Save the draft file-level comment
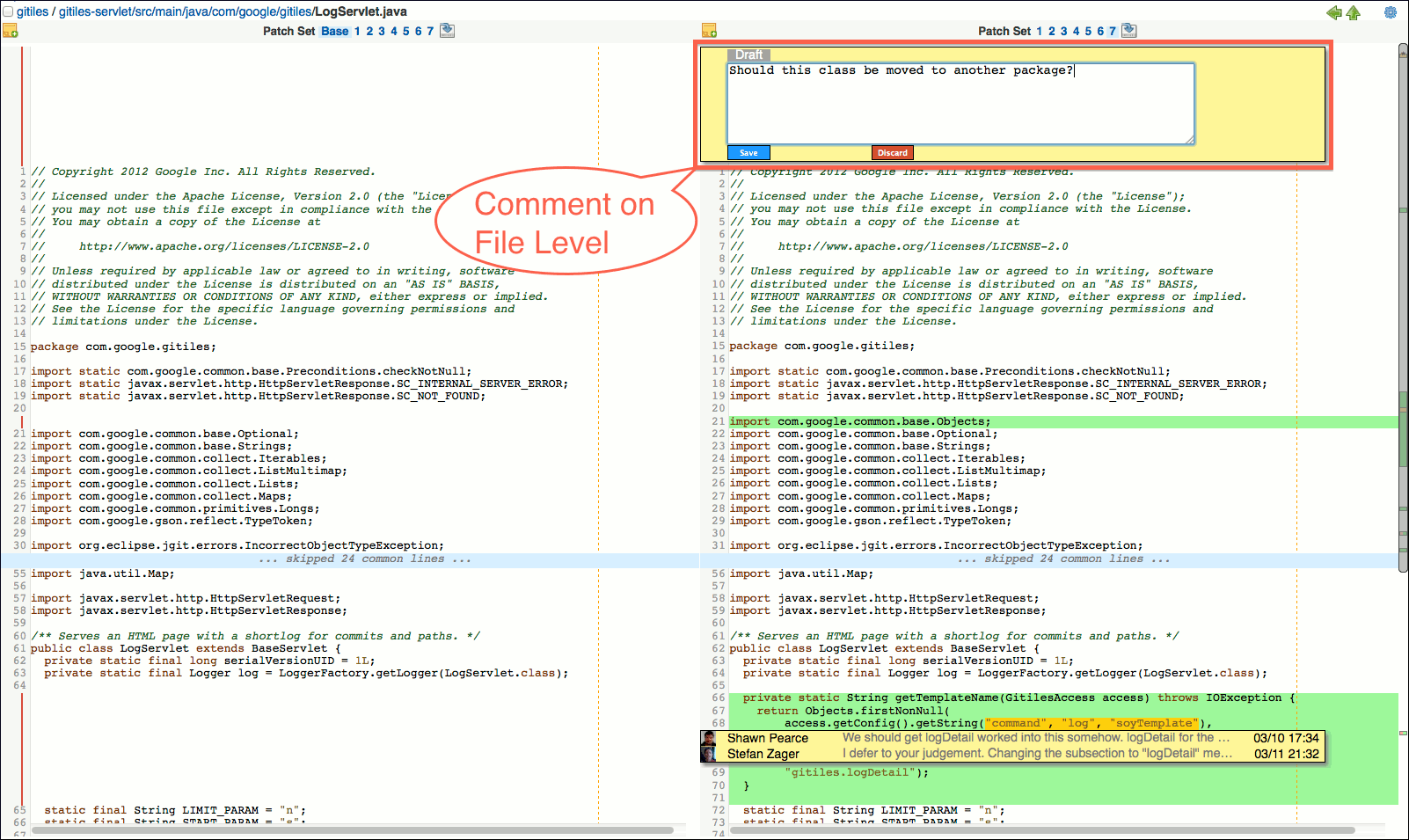Screen dimensions: 1409x840 point(748,152)
